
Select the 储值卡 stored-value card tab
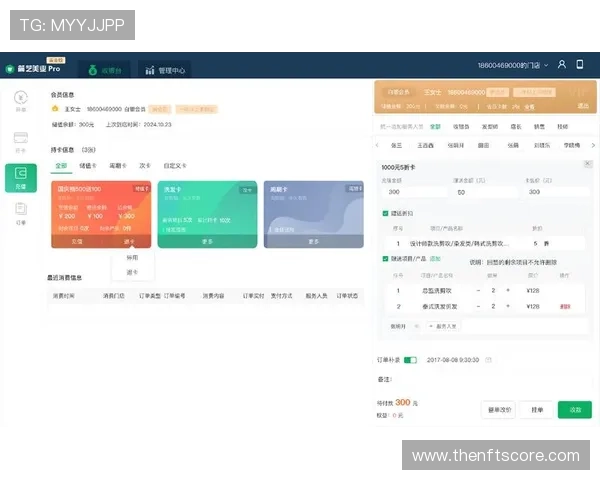coord(88,166)
